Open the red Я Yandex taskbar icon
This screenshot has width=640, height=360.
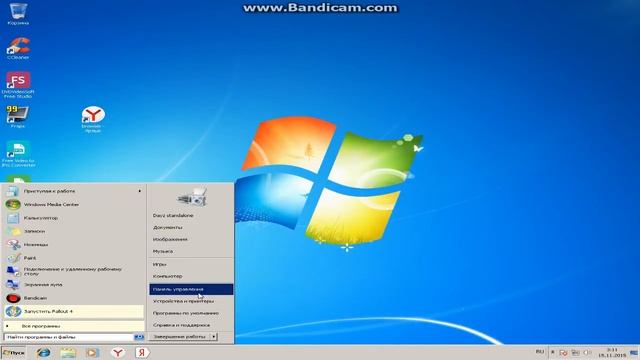click(x=142, y=353)
